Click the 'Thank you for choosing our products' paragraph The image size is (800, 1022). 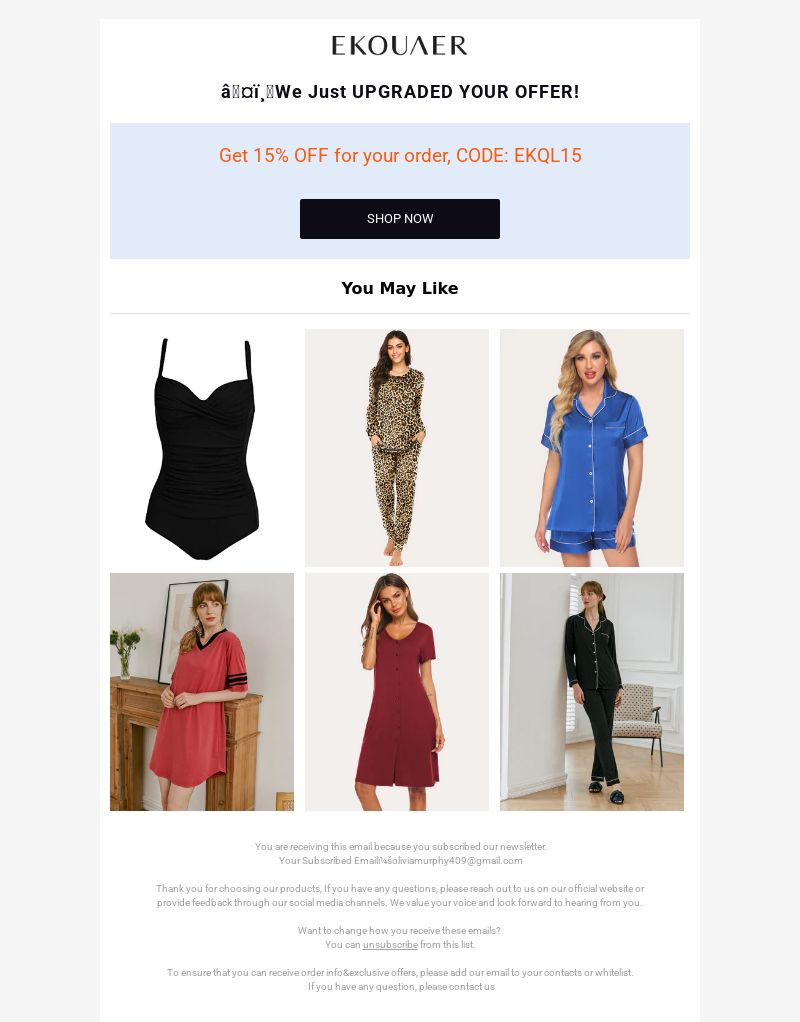point(400,896)
